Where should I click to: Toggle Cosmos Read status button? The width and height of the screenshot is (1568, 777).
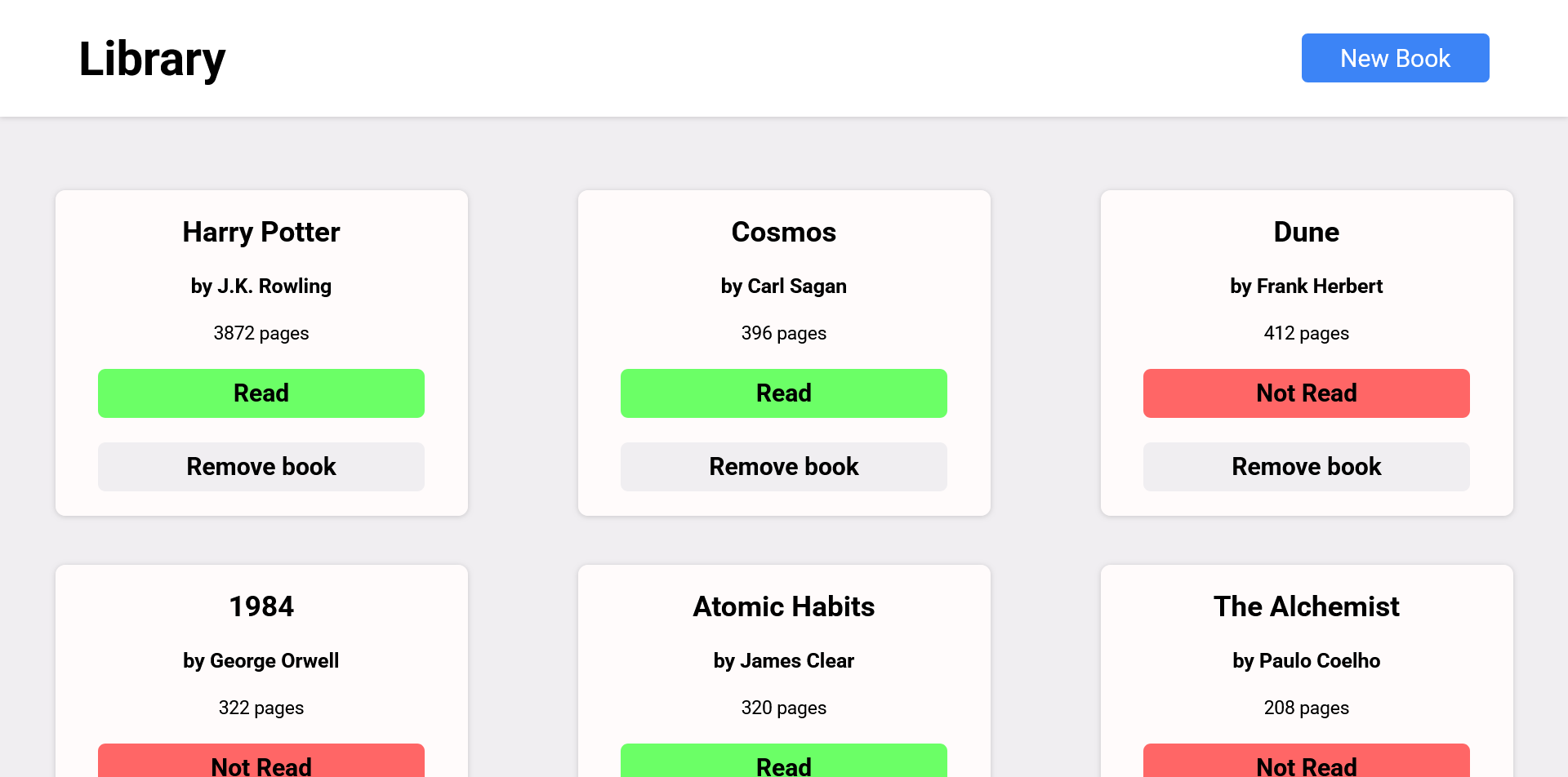tap(784, 393)
